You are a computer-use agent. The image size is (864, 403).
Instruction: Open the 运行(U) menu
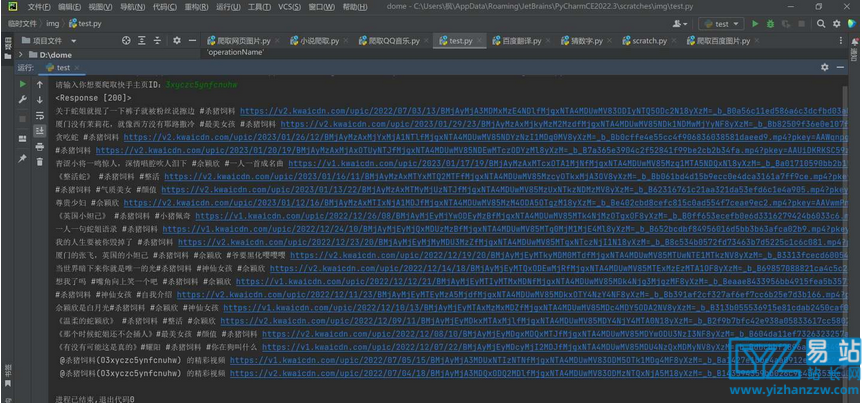(x=228, y=7)
